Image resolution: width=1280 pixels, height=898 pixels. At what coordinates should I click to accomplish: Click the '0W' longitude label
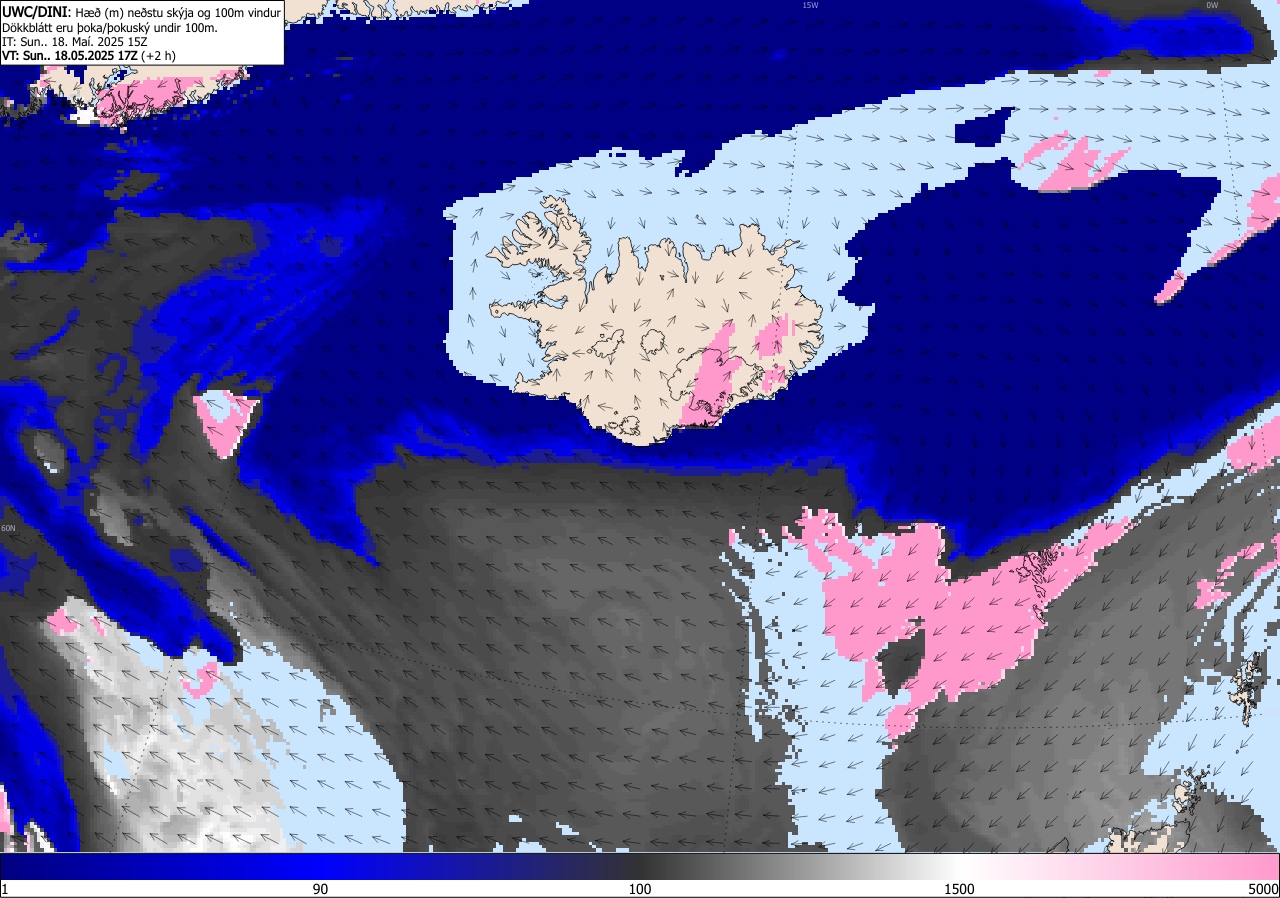pyautogui.click(x=1212, y=5)
